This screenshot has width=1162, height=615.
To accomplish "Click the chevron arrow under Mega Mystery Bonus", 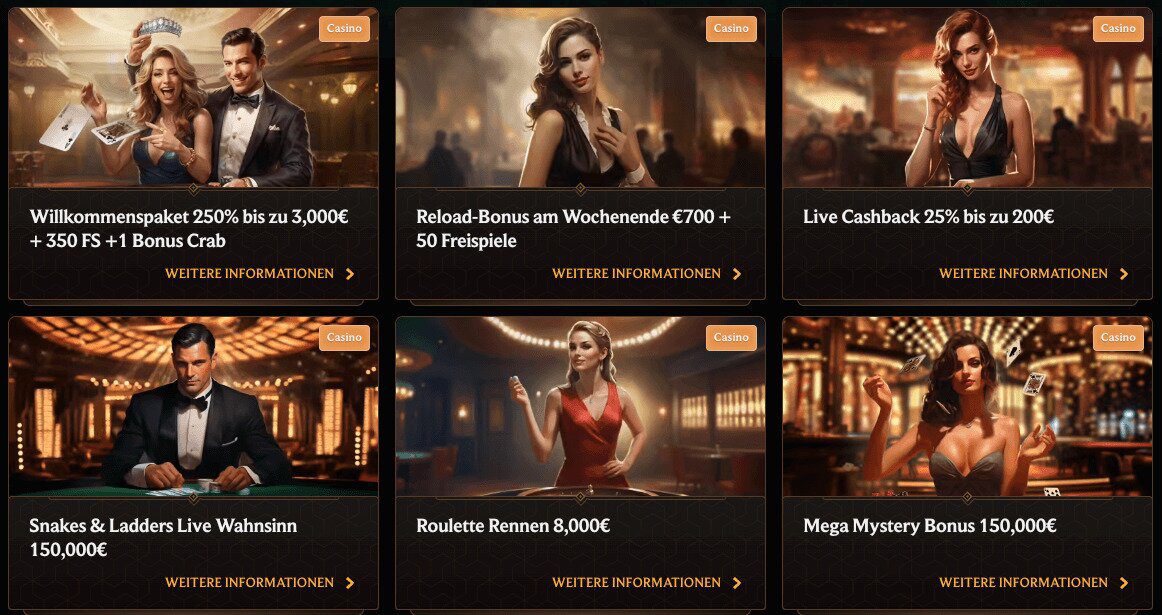I will tap(1124, 582).
